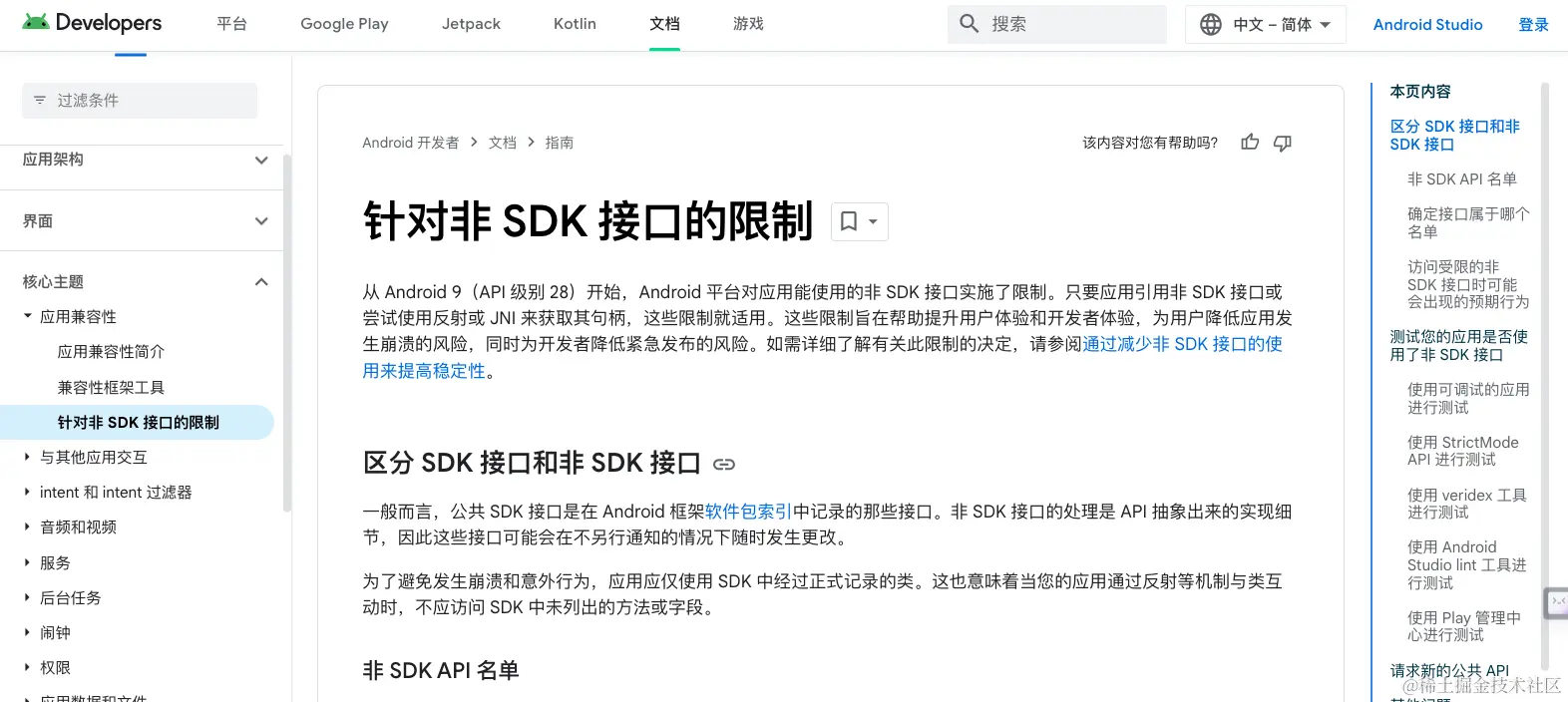The height and width of the screenshot is (702, 1568).
Task: Open the floating widget on right edge
Action: tap(1556, 603)
